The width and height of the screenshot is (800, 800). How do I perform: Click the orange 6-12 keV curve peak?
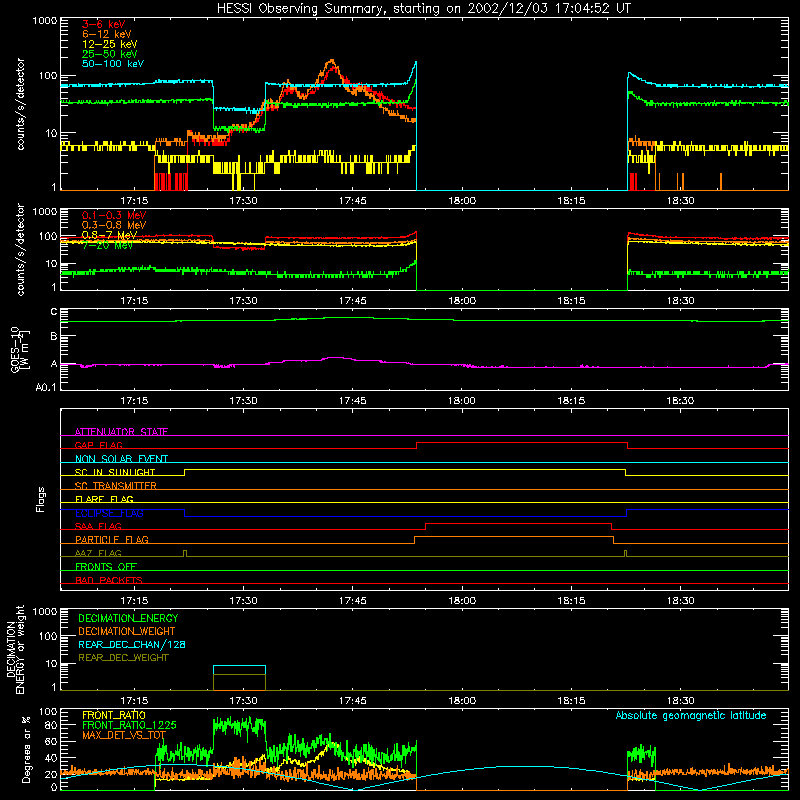click(332, 61)
